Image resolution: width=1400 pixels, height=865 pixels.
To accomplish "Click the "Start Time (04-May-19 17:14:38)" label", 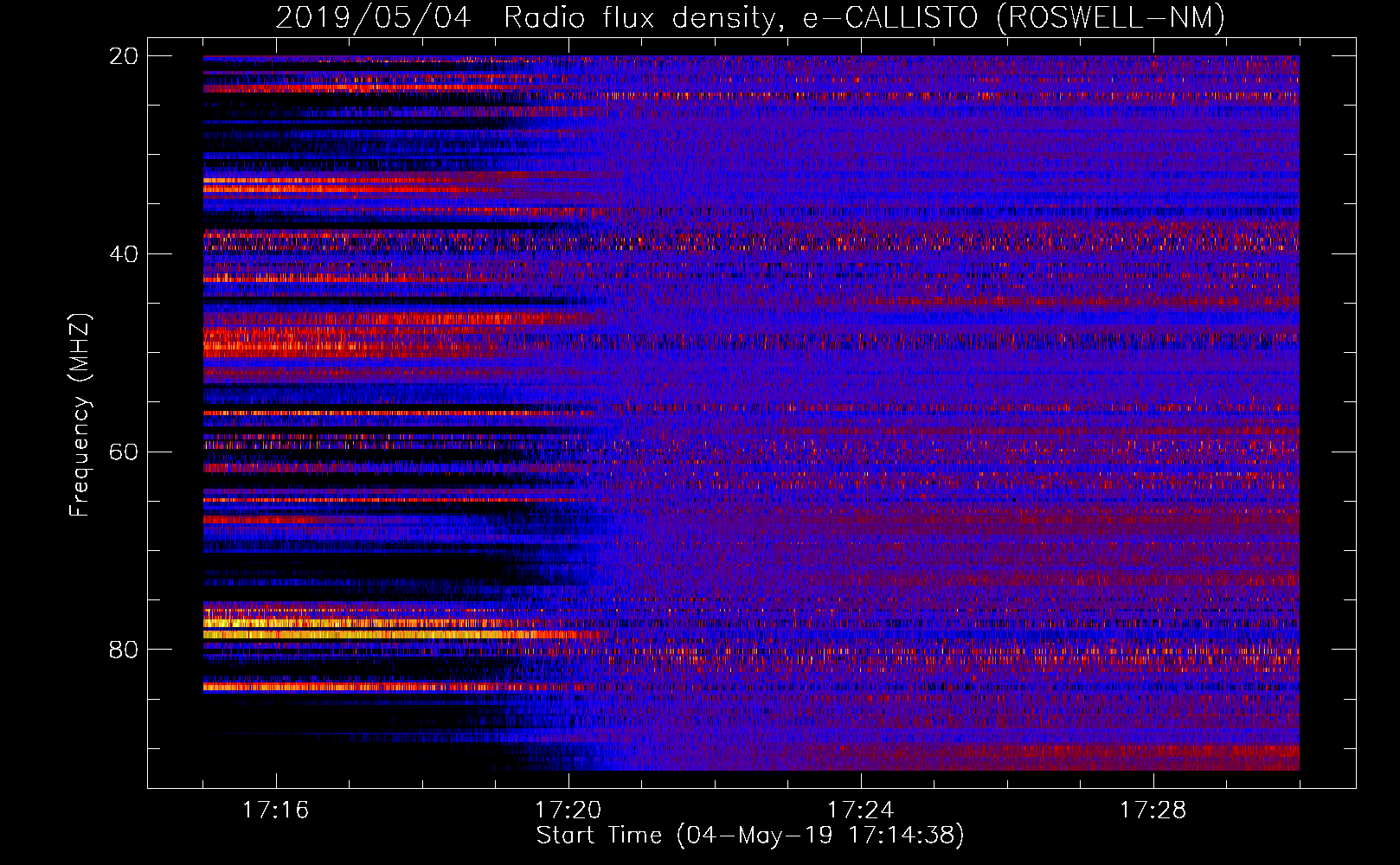I will click(750, 836).
